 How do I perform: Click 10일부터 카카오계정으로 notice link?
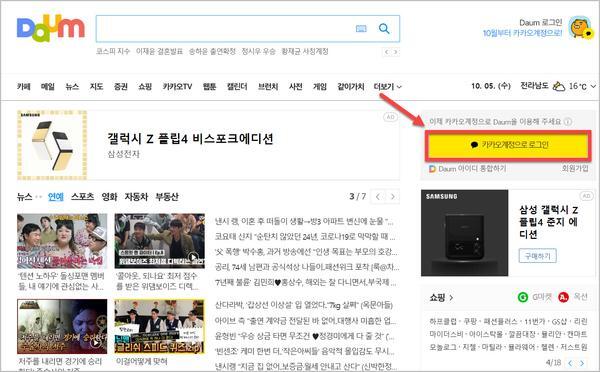[x=522, y=33]
